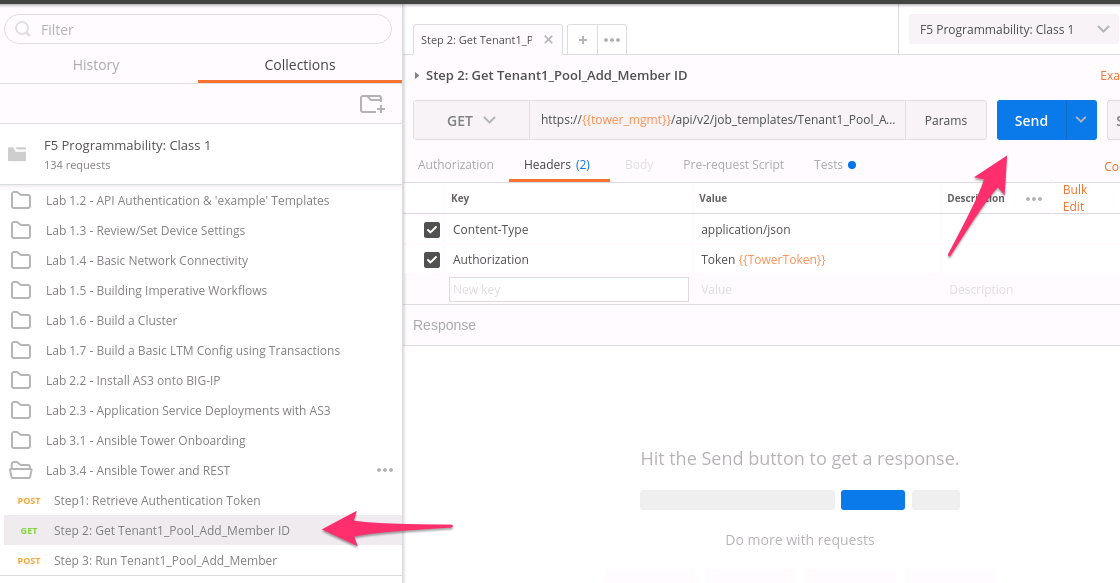The height and width of the screenshot is (583, 1120).
Task: Select the Headers (2) tab
Action: point(557,164)
